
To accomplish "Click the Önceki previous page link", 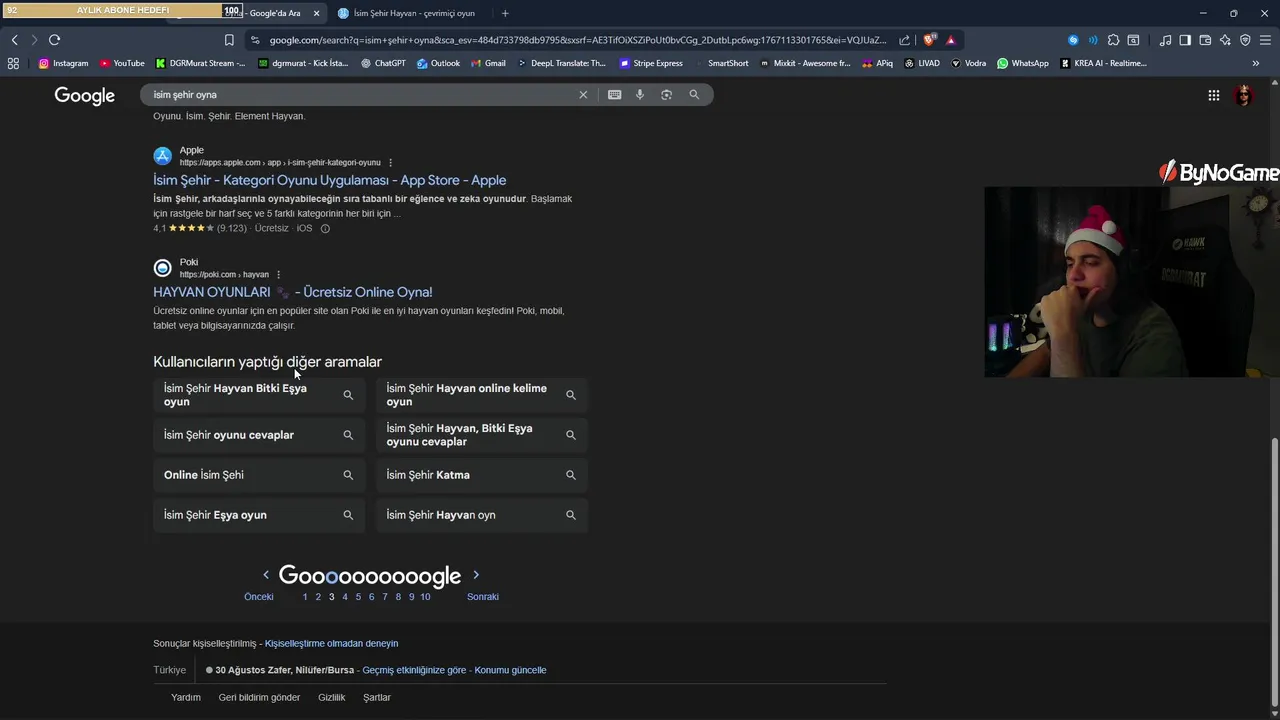I will [x=259, y=597].
